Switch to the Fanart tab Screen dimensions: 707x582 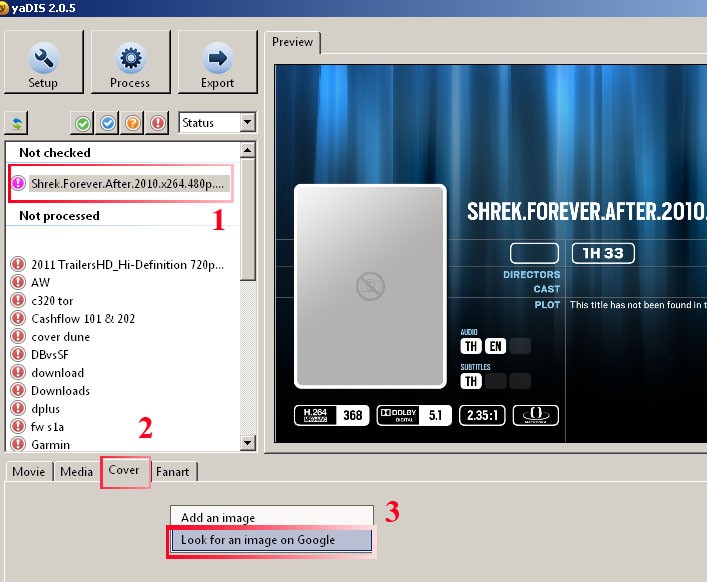[173, 472]
